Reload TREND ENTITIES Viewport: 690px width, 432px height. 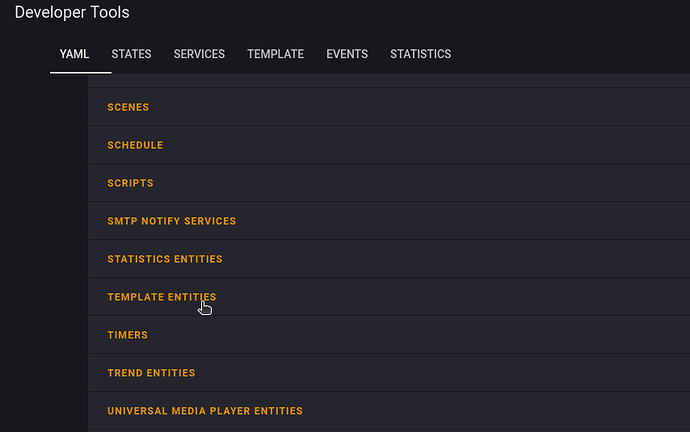click(151, 373)
